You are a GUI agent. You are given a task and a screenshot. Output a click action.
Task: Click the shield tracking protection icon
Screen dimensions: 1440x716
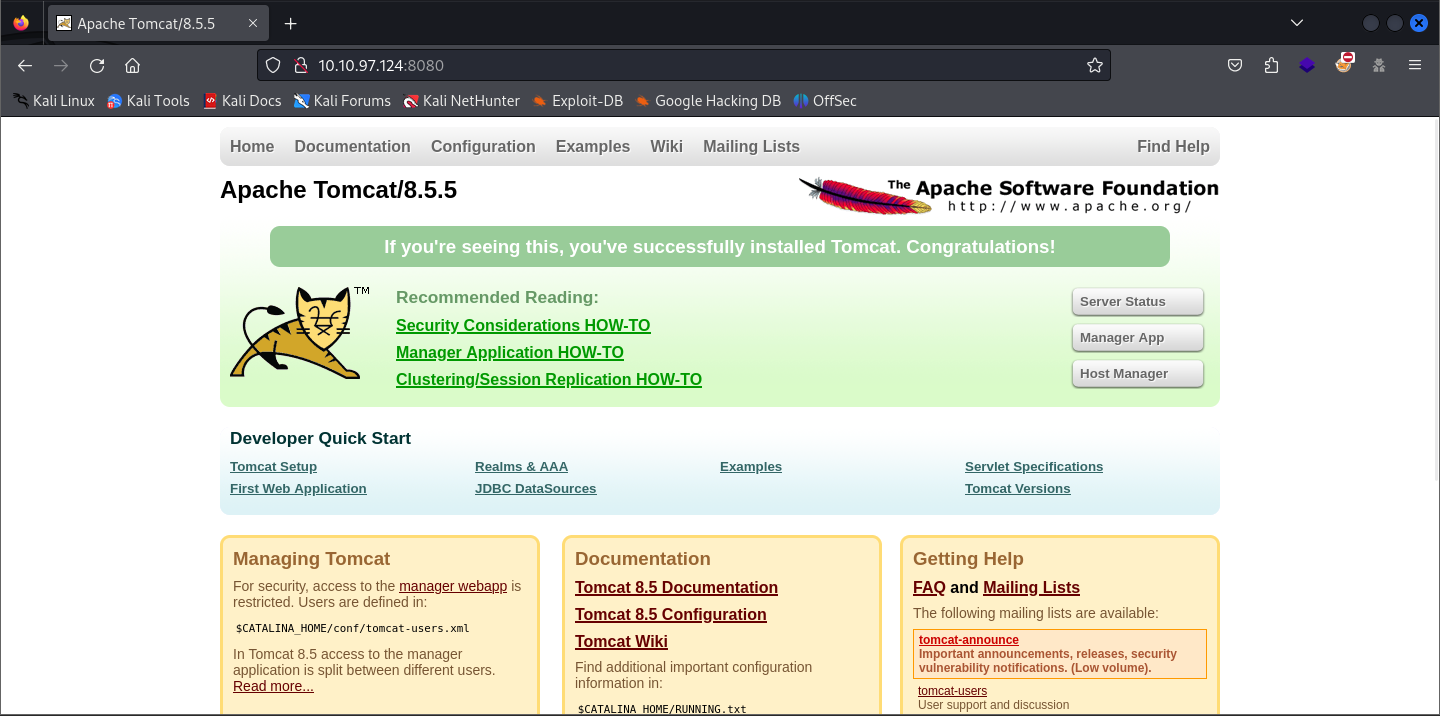(274, 65)
